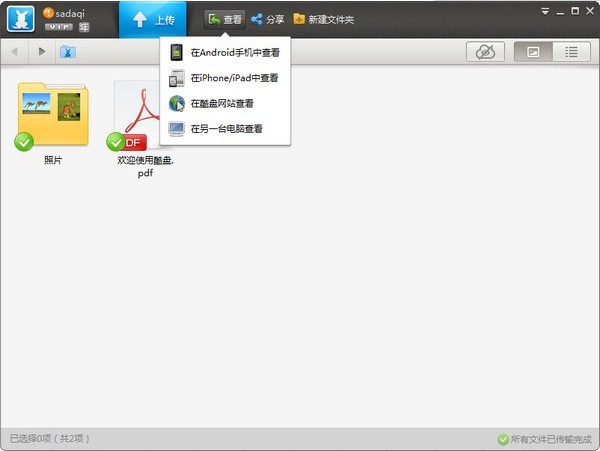This screenshot has height=451, width=600.
Task: Click the 上传 upload button
Action: (x=152, y=19)
